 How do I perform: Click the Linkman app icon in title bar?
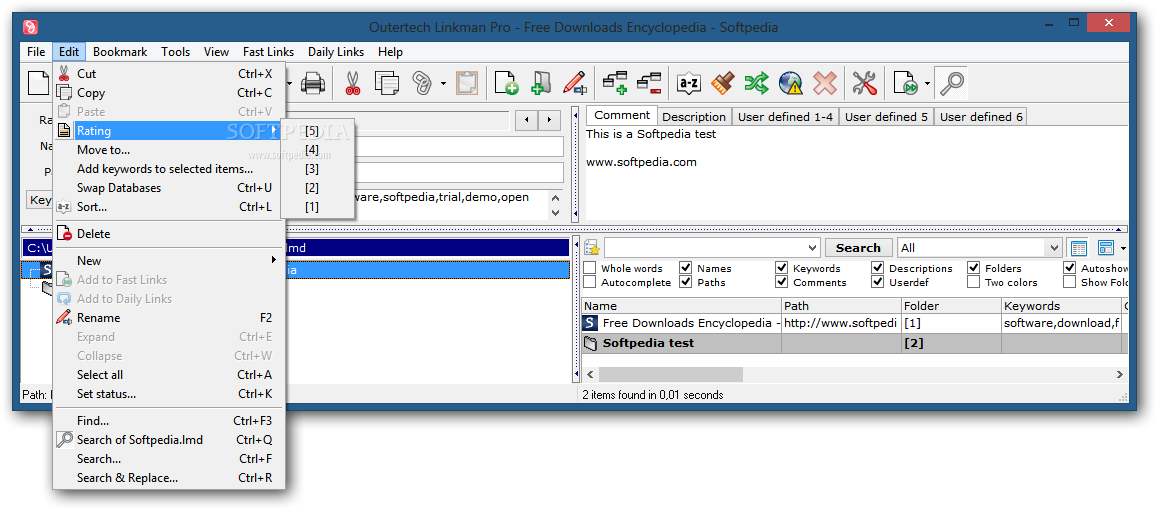pos(30,27)
